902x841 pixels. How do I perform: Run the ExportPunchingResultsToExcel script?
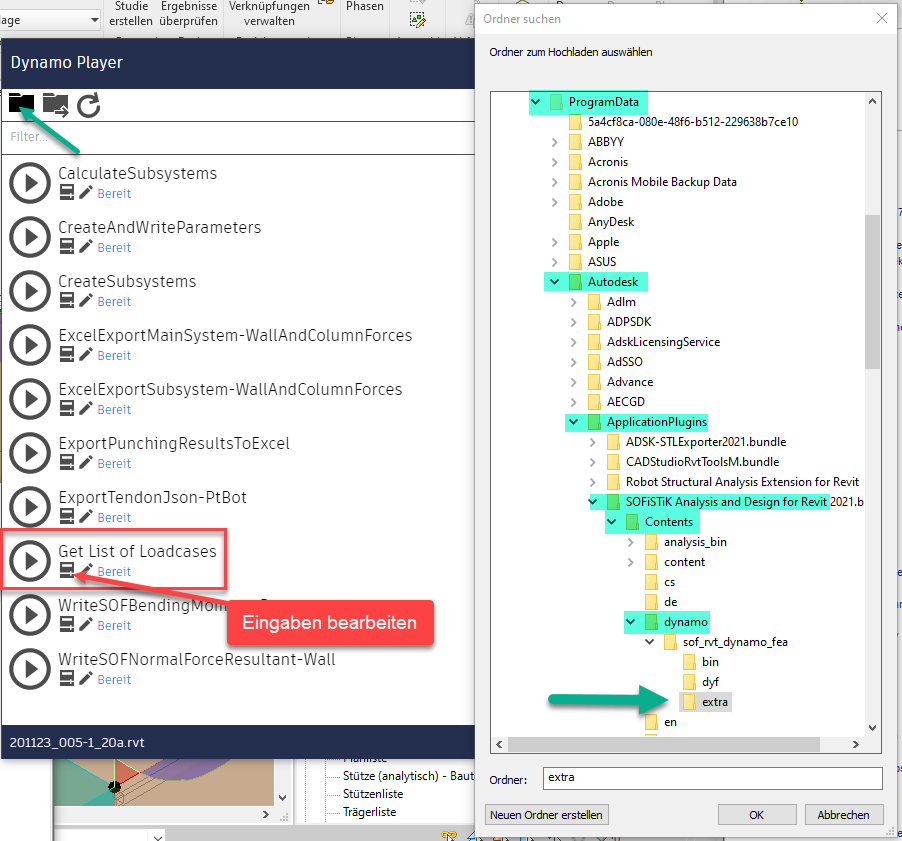click(31, 453)
